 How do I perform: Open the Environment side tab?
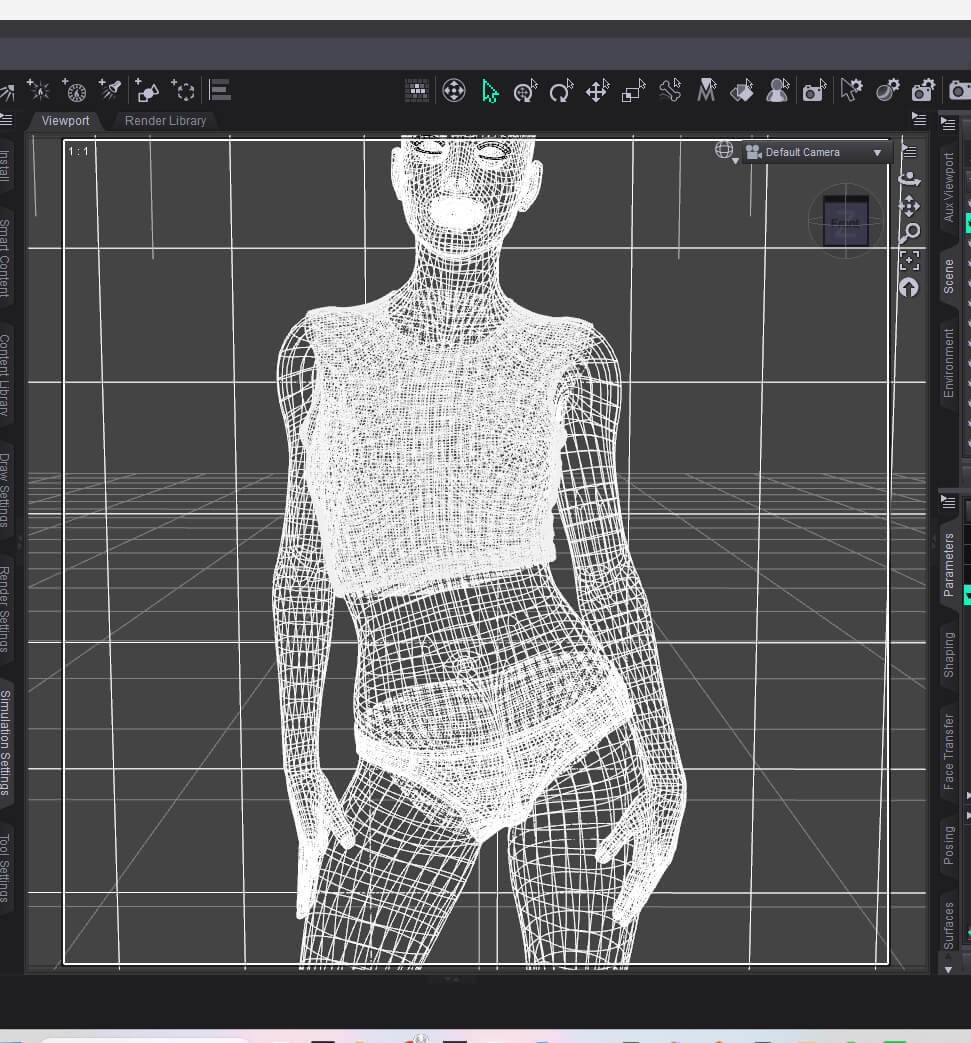[948, 363]
